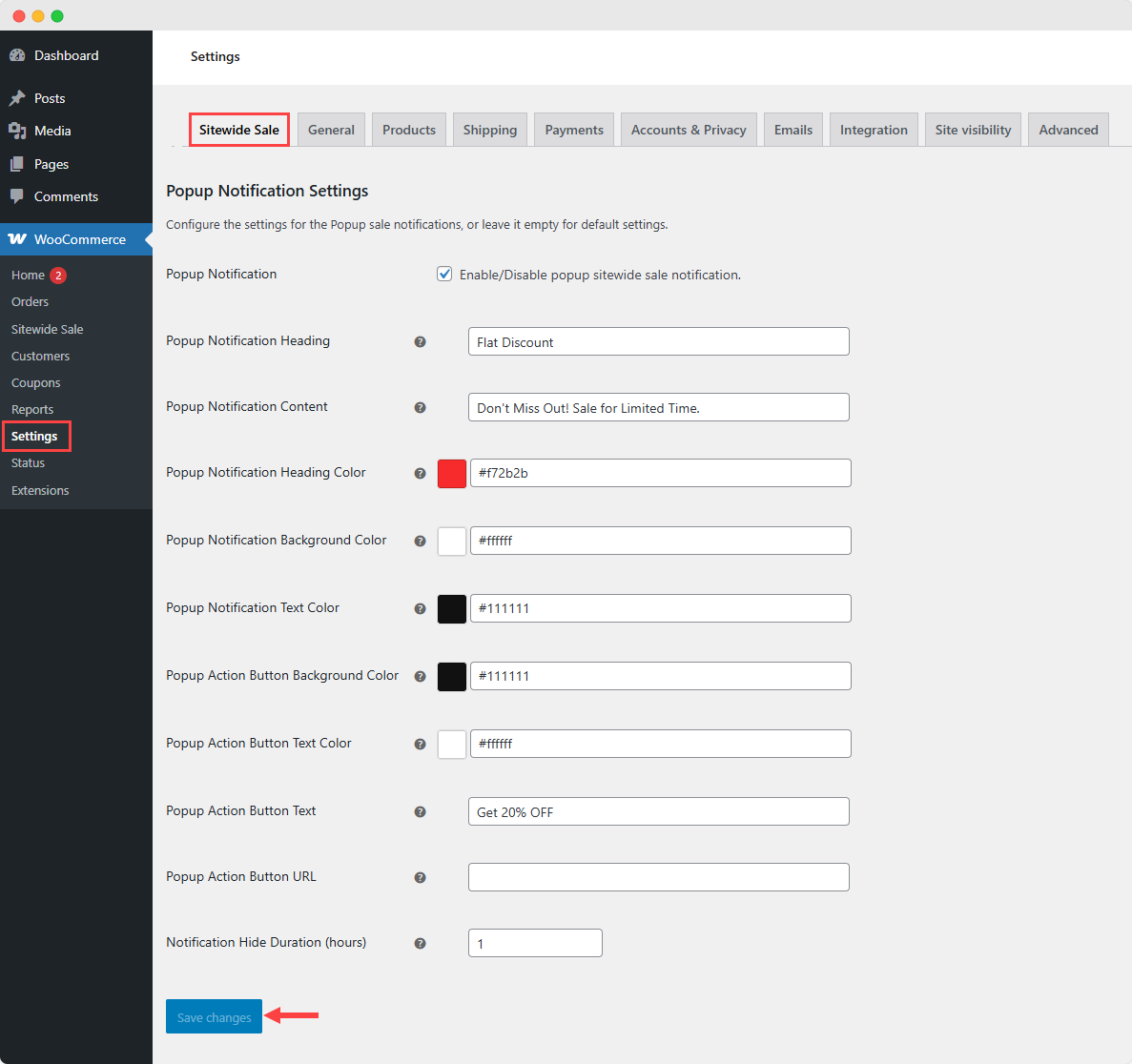This screenshot has width=1132, height=1064.
Task: Click the Comments speech bubble icon
Action: [17, 196]
